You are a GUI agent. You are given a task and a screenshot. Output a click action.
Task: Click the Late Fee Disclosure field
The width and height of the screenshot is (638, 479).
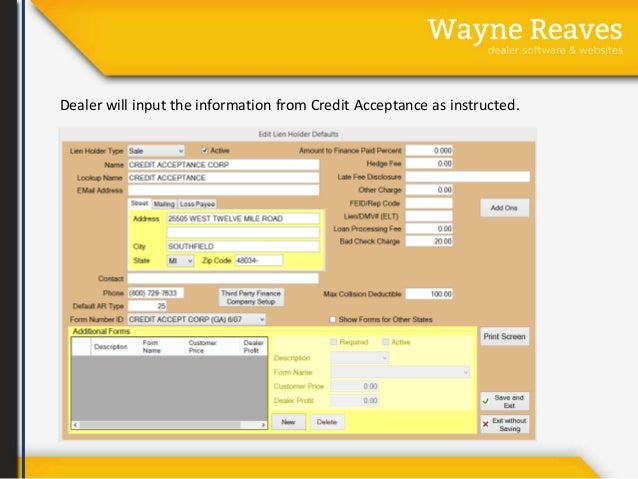tap(468, 177)
